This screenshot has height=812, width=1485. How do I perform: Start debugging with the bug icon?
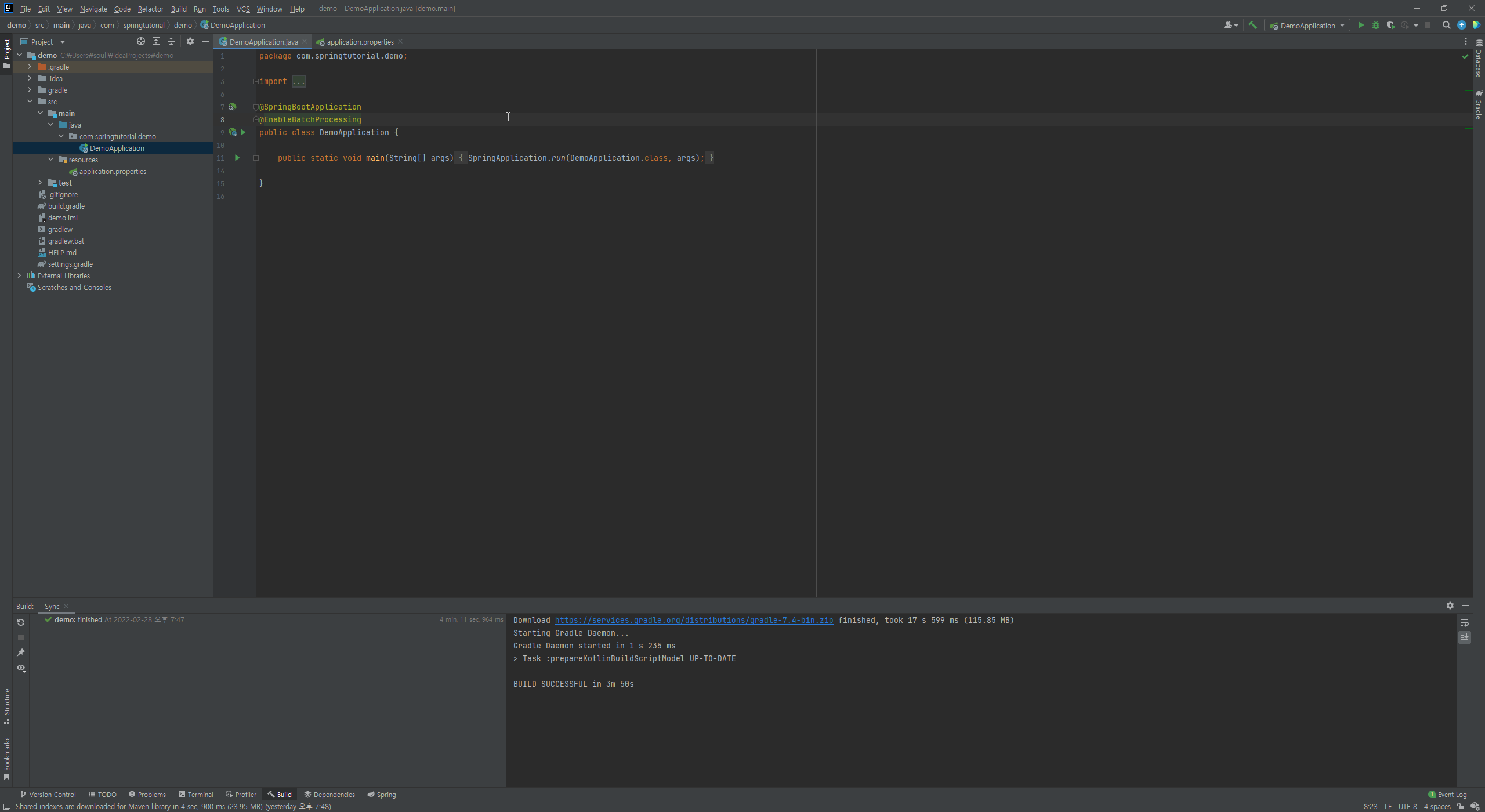click(1375, 26)
